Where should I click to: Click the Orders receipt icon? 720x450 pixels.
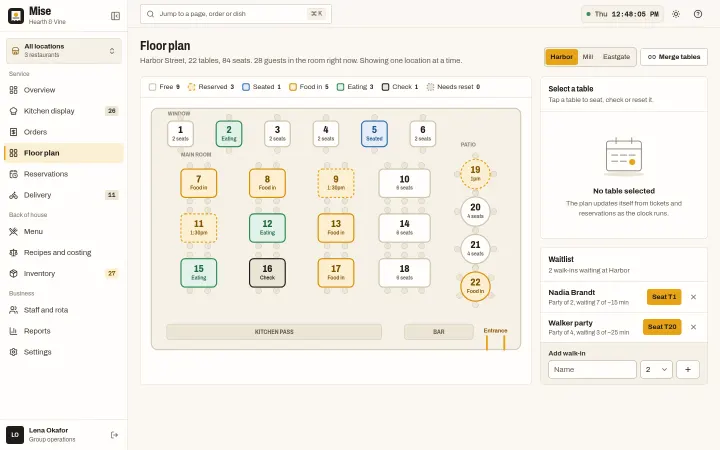tap(13, 132)
